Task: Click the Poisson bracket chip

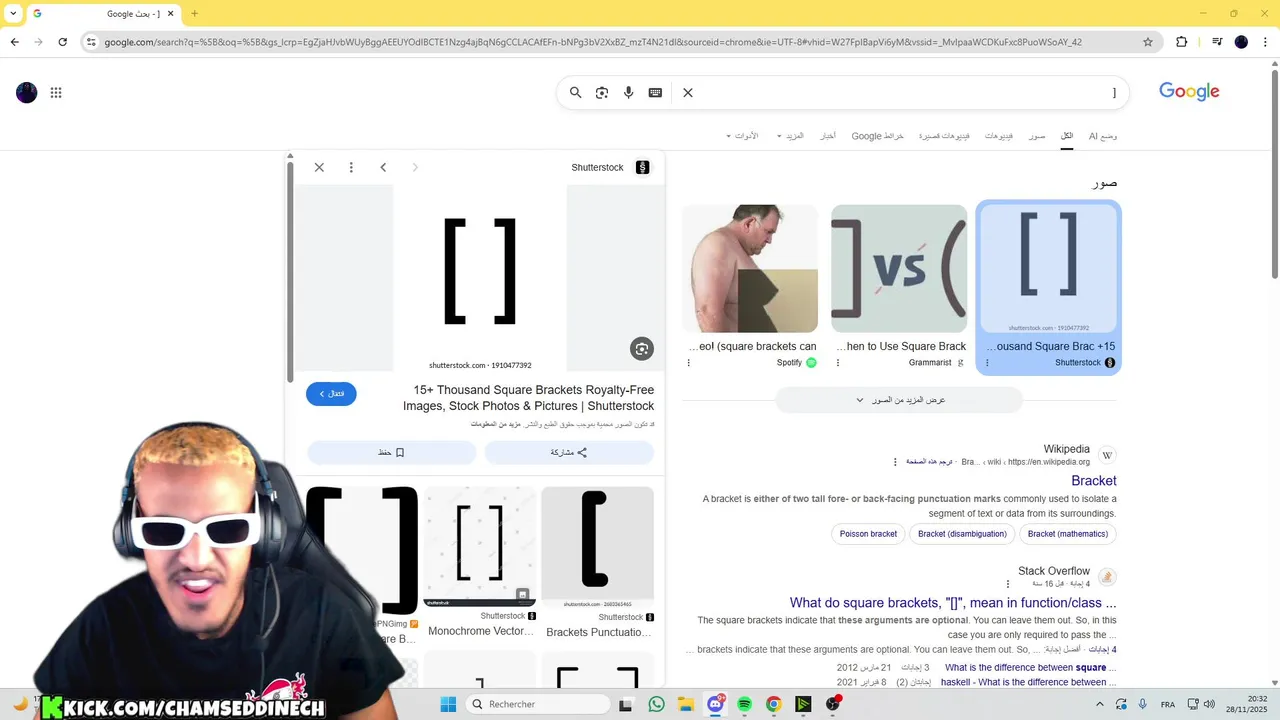Action: click(x=868, y=534)
